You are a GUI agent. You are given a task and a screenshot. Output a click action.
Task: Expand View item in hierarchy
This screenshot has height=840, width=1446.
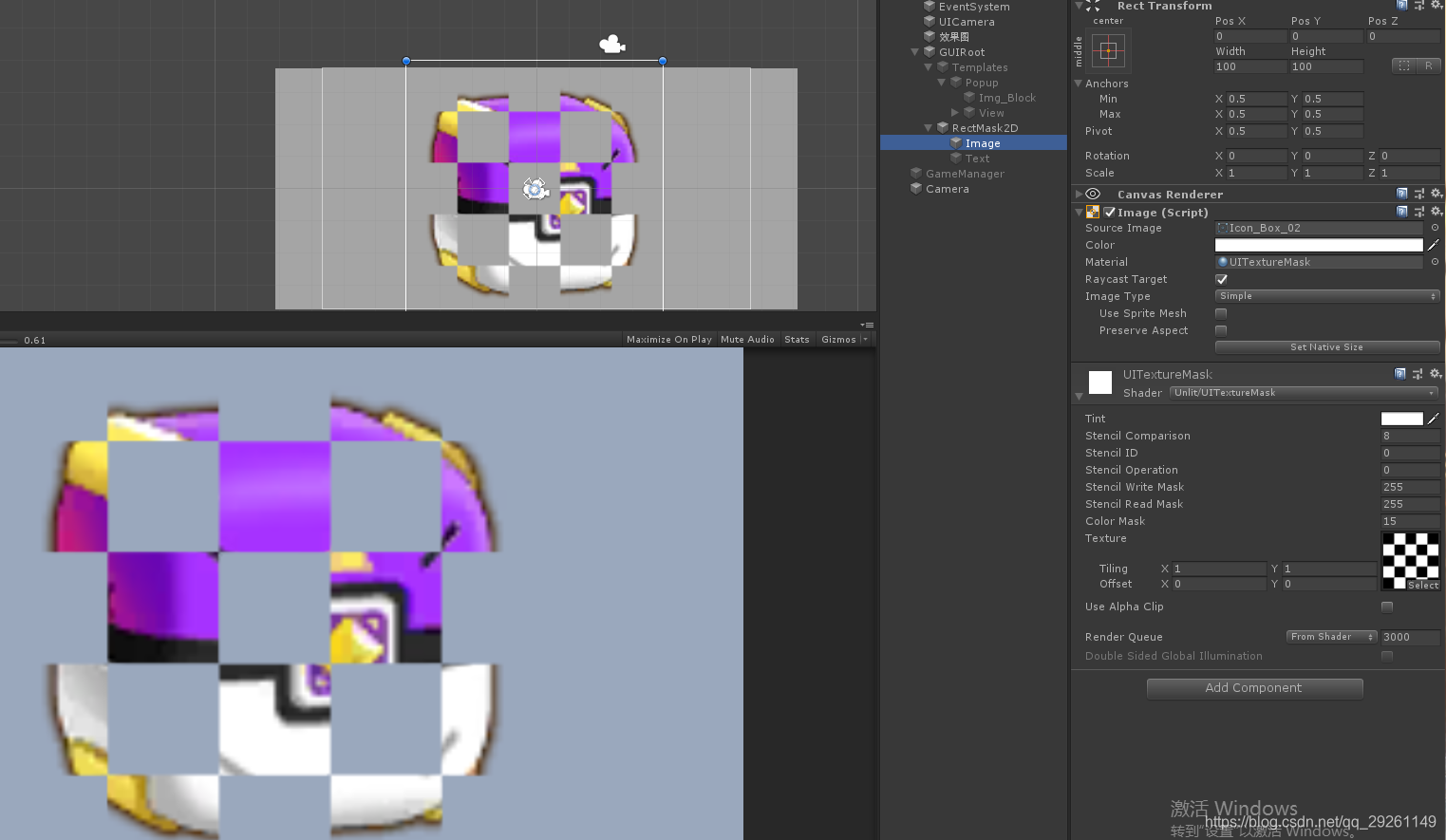point(955,113)
